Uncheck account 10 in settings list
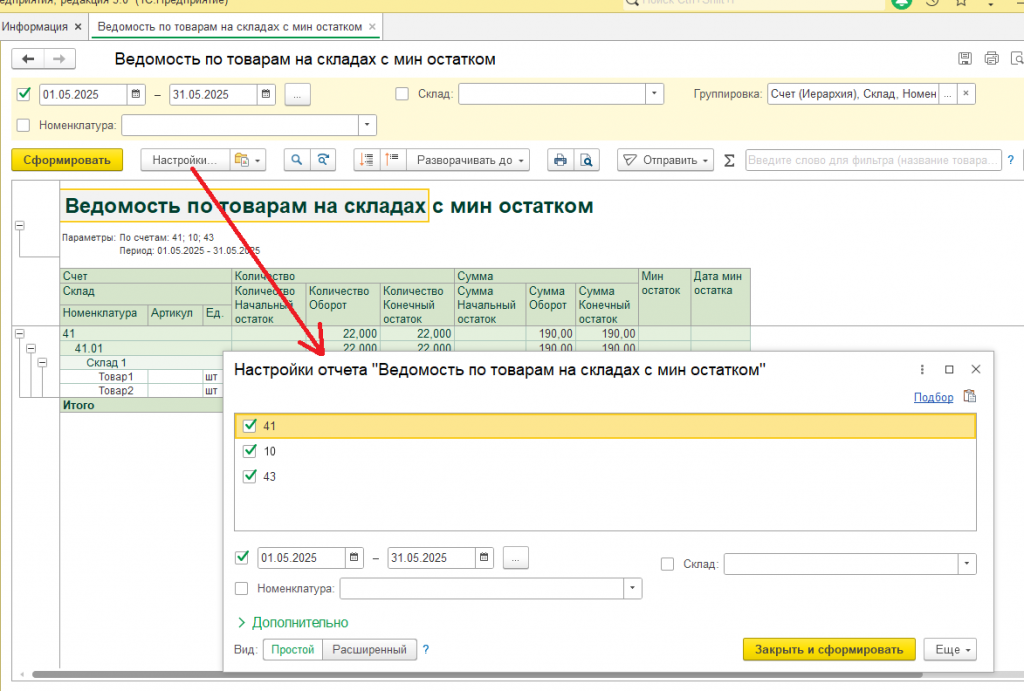This screenshot has height=691, width=1024. click(249, 451)
